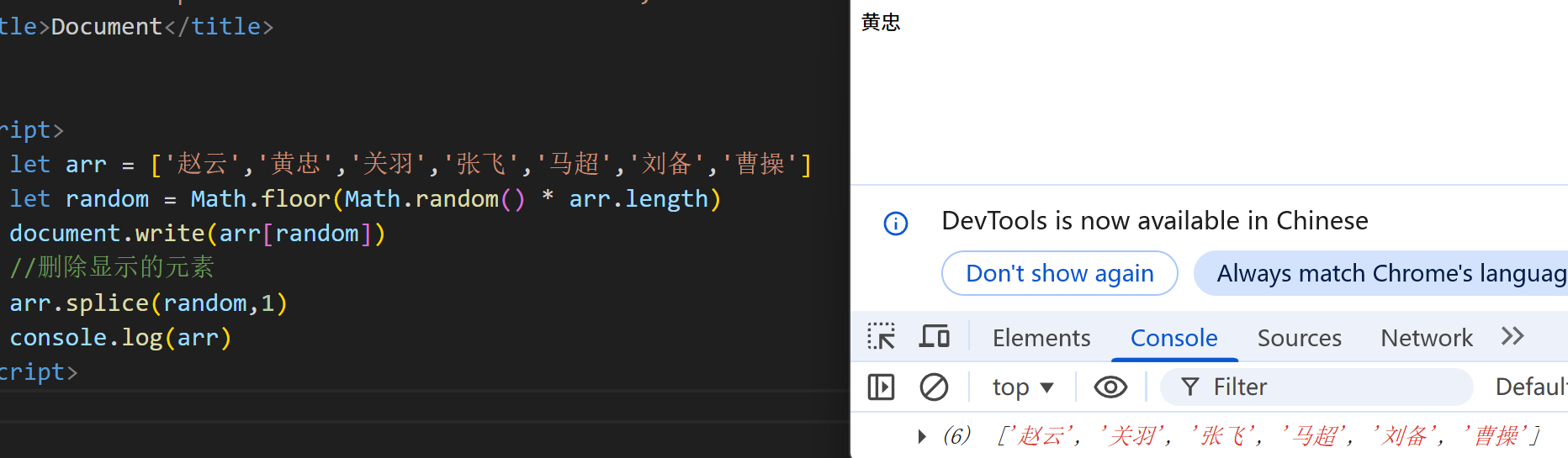
Task: Open the Sources tab
Action: click(1299, 338)
